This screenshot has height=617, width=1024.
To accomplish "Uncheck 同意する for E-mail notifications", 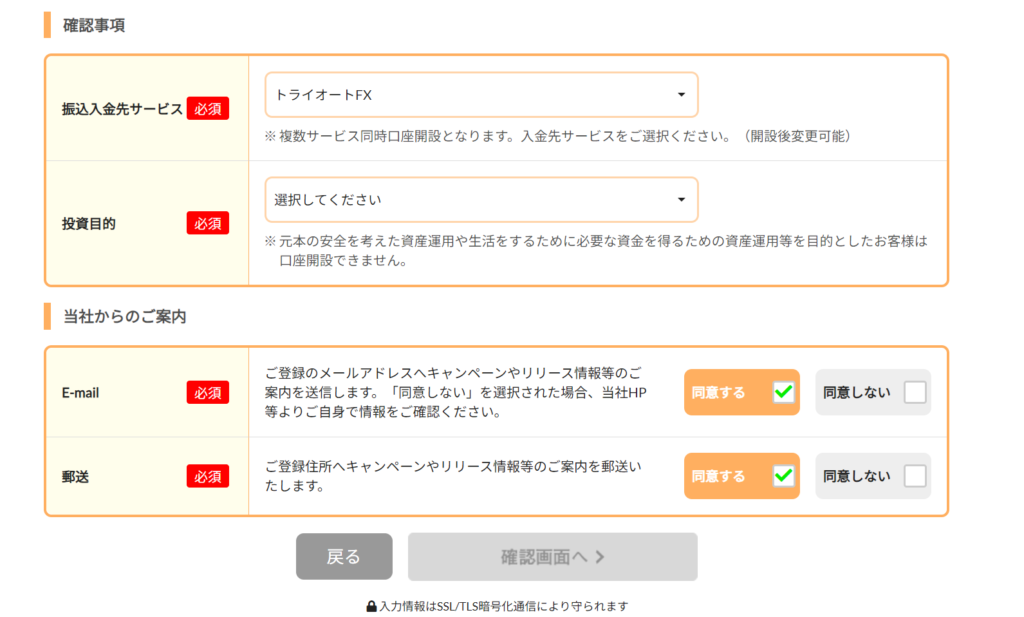I will point(783,392).
